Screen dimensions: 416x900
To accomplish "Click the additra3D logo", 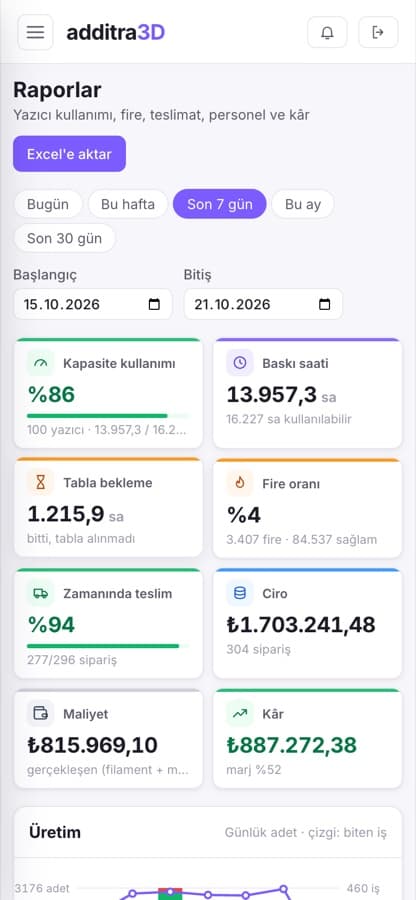I will click(x=115, y=32).
